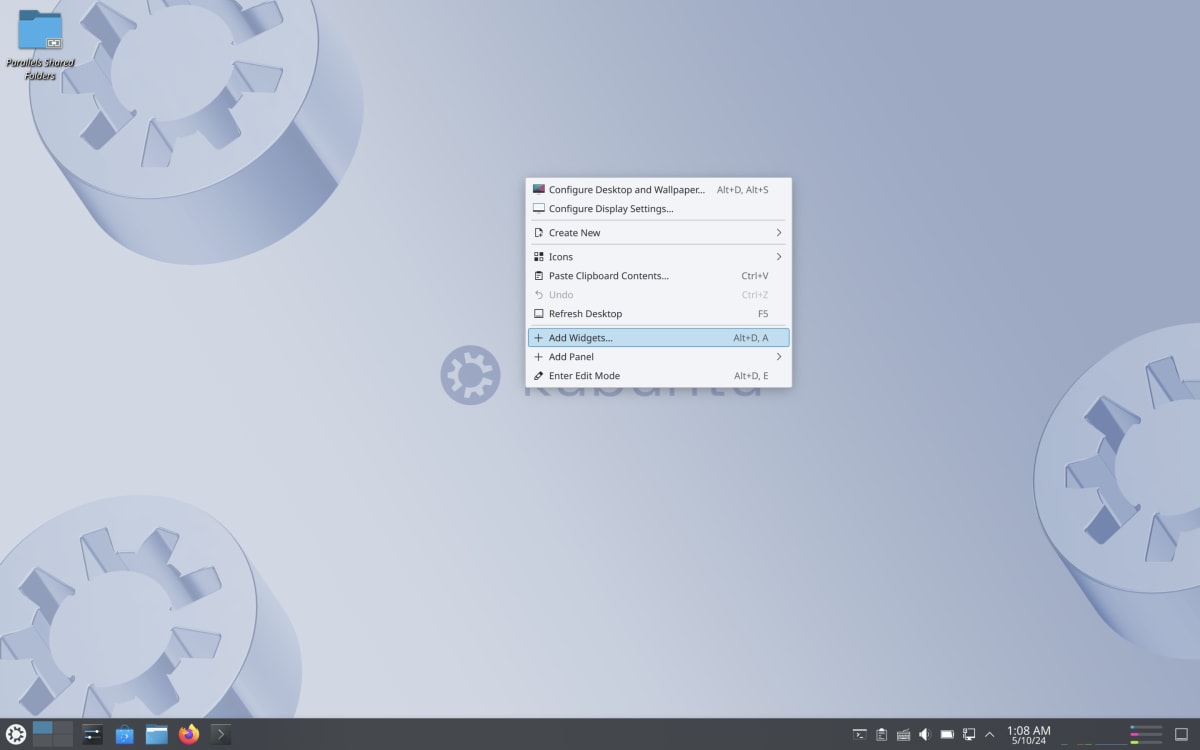
Task: Expand the Add Panel submenu
Action: [659, 357]
